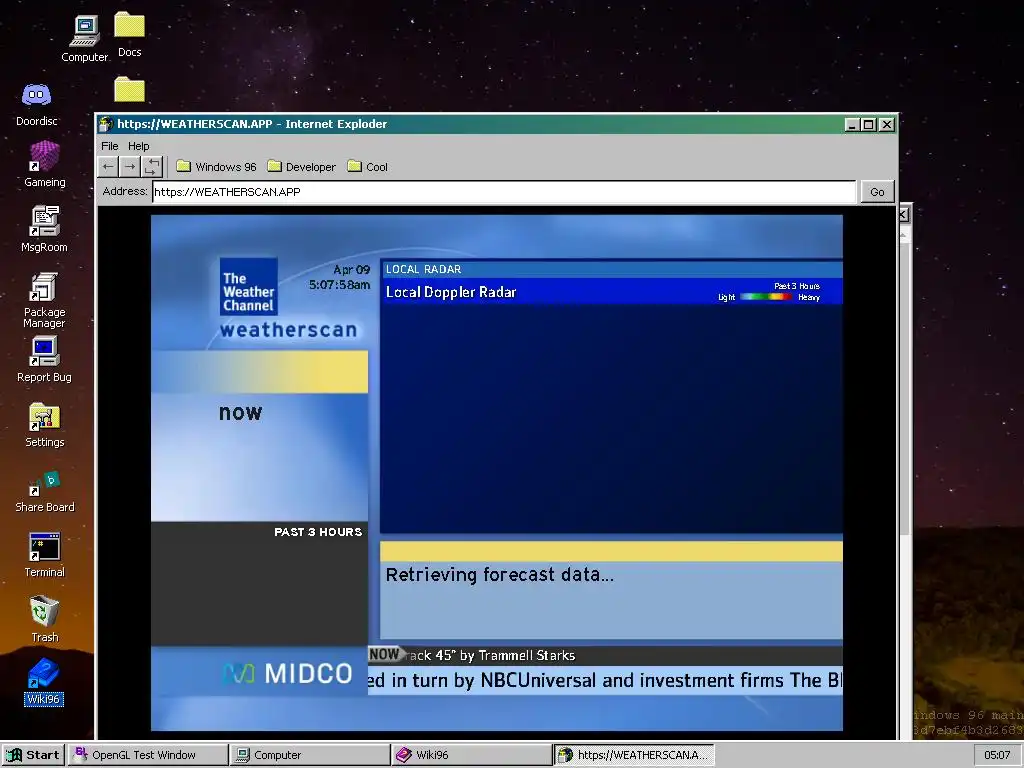1024x768 pixels.
Task: Click the now label in left panel
Action: (x=240, y=413)
